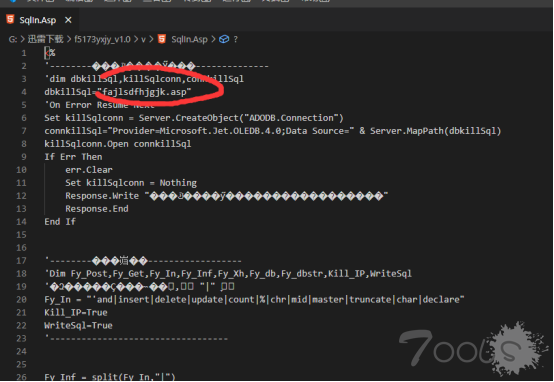Click the HTML5 file icon in the breadcrumb bar
This screenshot has height=382, width=554.
coord(162,39)
